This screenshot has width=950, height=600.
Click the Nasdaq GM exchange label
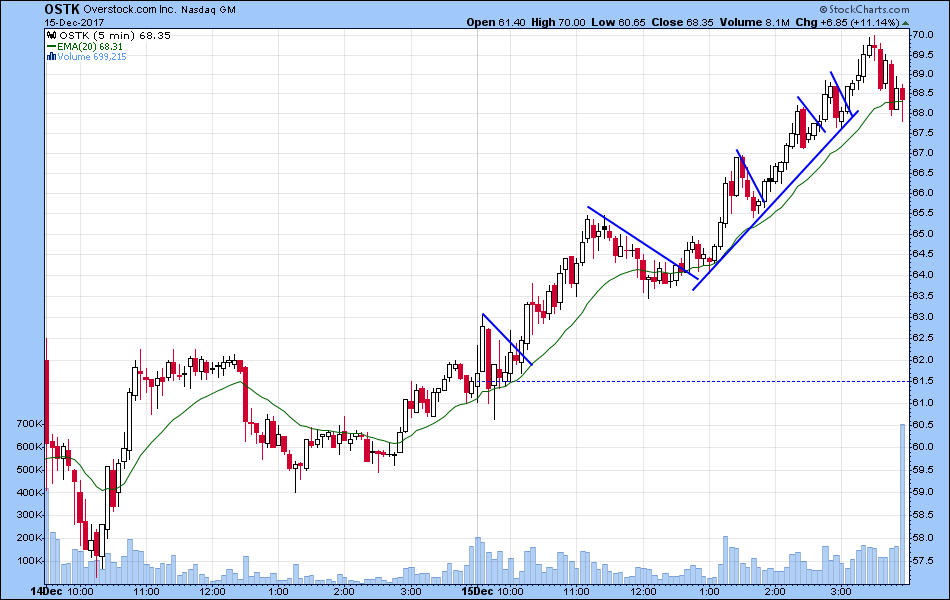tap(209, 10)
